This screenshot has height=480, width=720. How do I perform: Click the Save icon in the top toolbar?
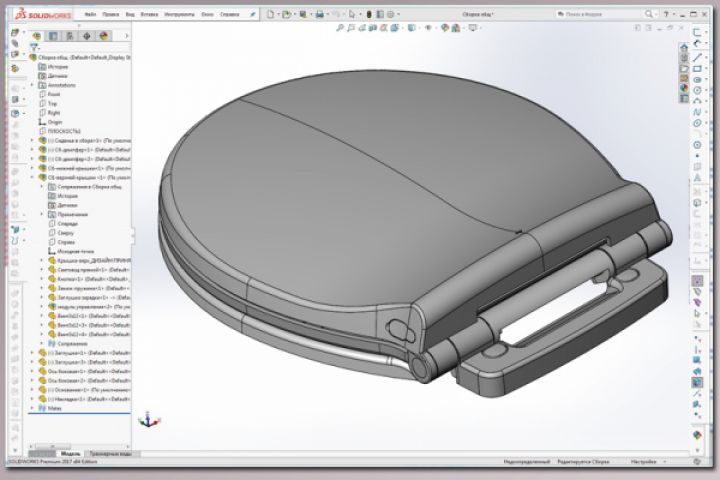[x=303, y=14]
